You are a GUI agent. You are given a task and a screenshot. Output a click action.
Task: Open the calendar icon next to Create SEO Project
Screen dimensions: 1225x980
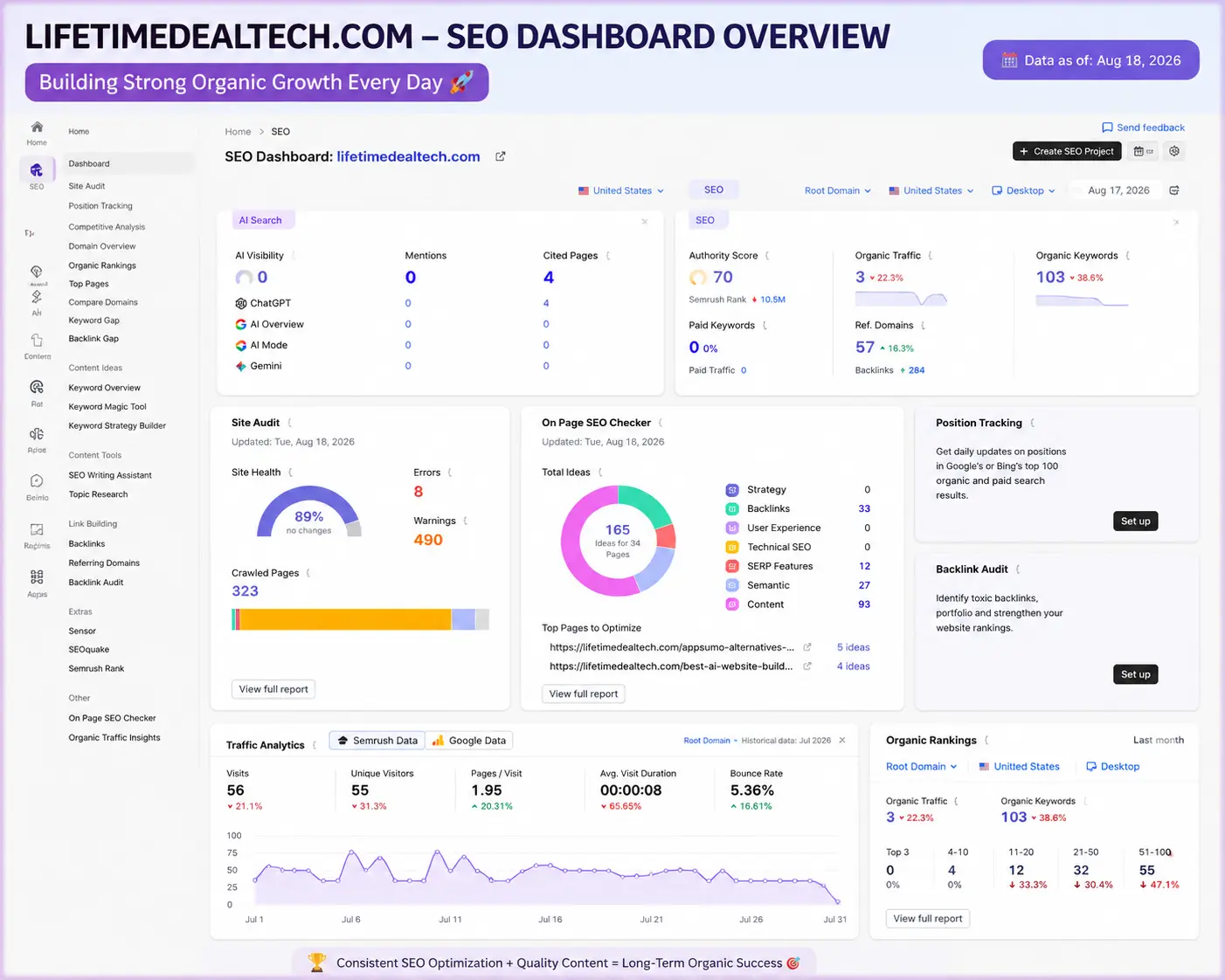(1143, 151)
